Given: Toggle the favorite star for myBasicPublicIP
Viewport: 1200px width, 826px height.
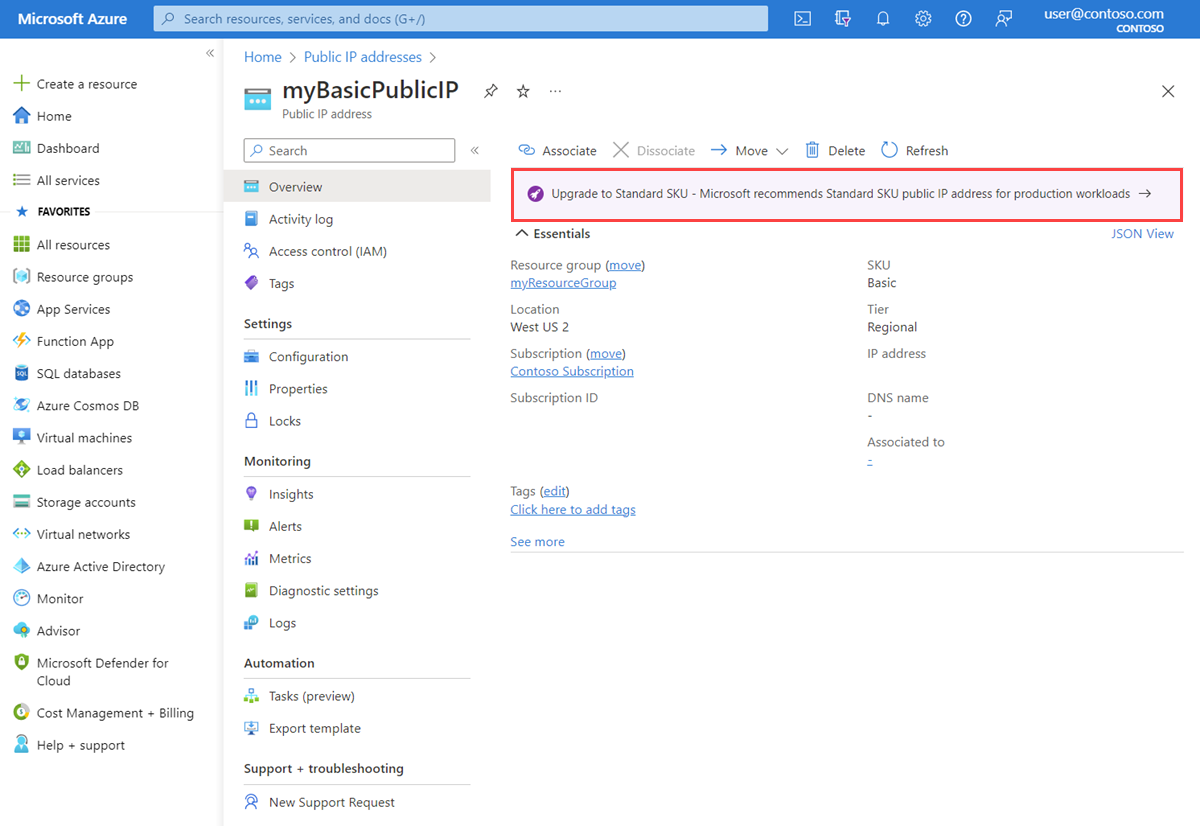Looking at the screenshot, I should 522,91.
